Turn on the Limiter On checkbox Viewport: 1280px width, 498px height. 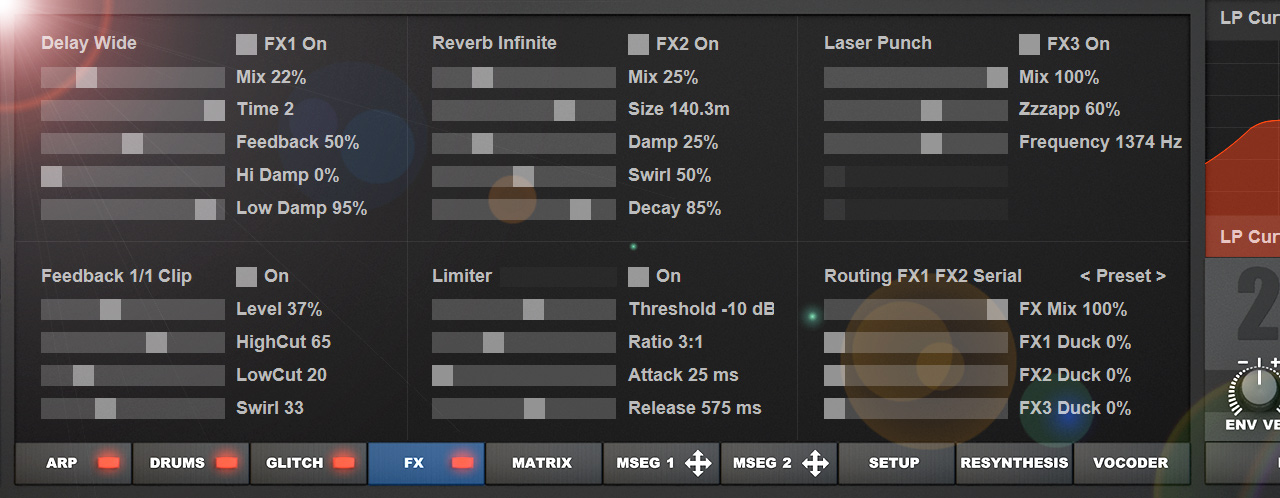(x=638, y=276)
